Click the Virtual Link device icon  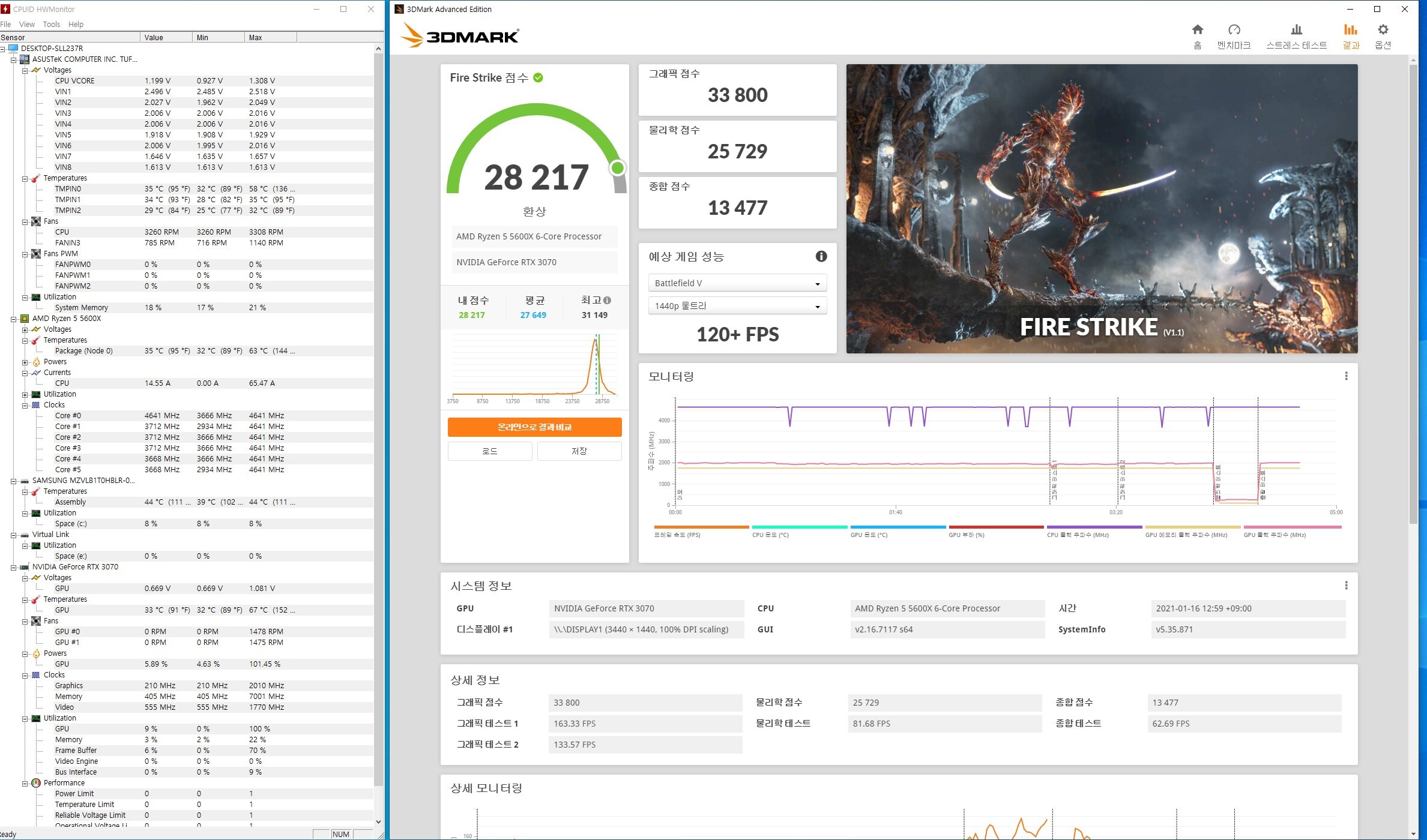25,535
